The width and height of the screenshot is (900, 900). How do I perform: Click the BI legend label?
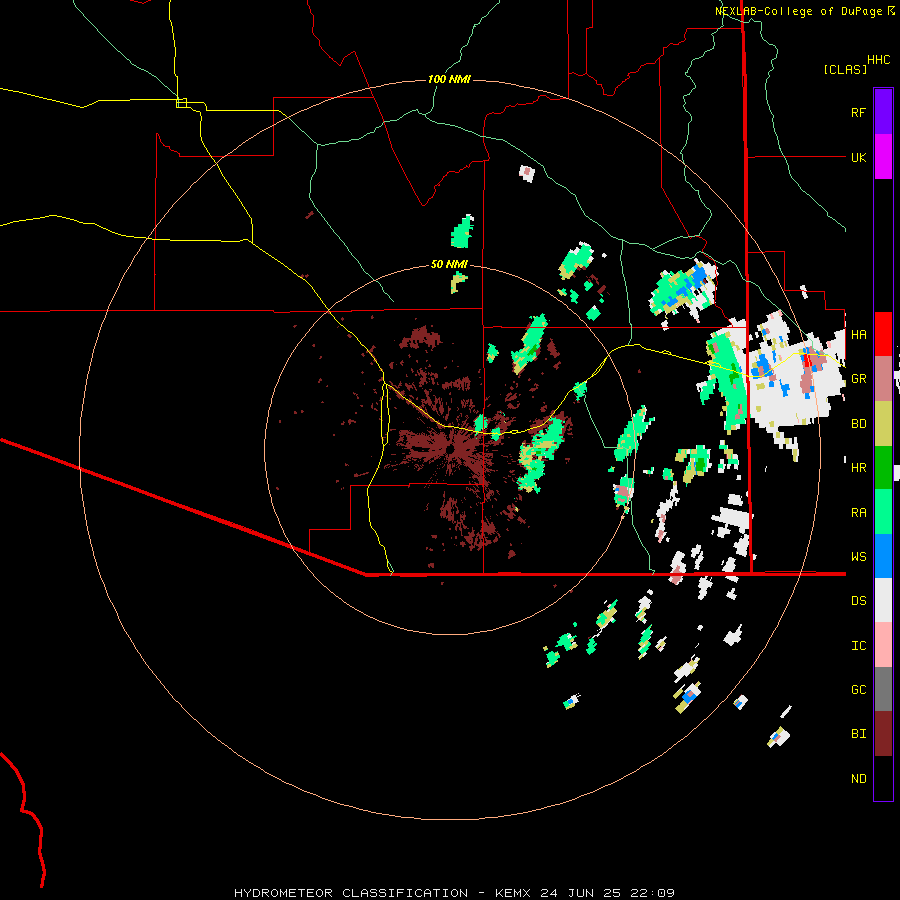(858, 734)
